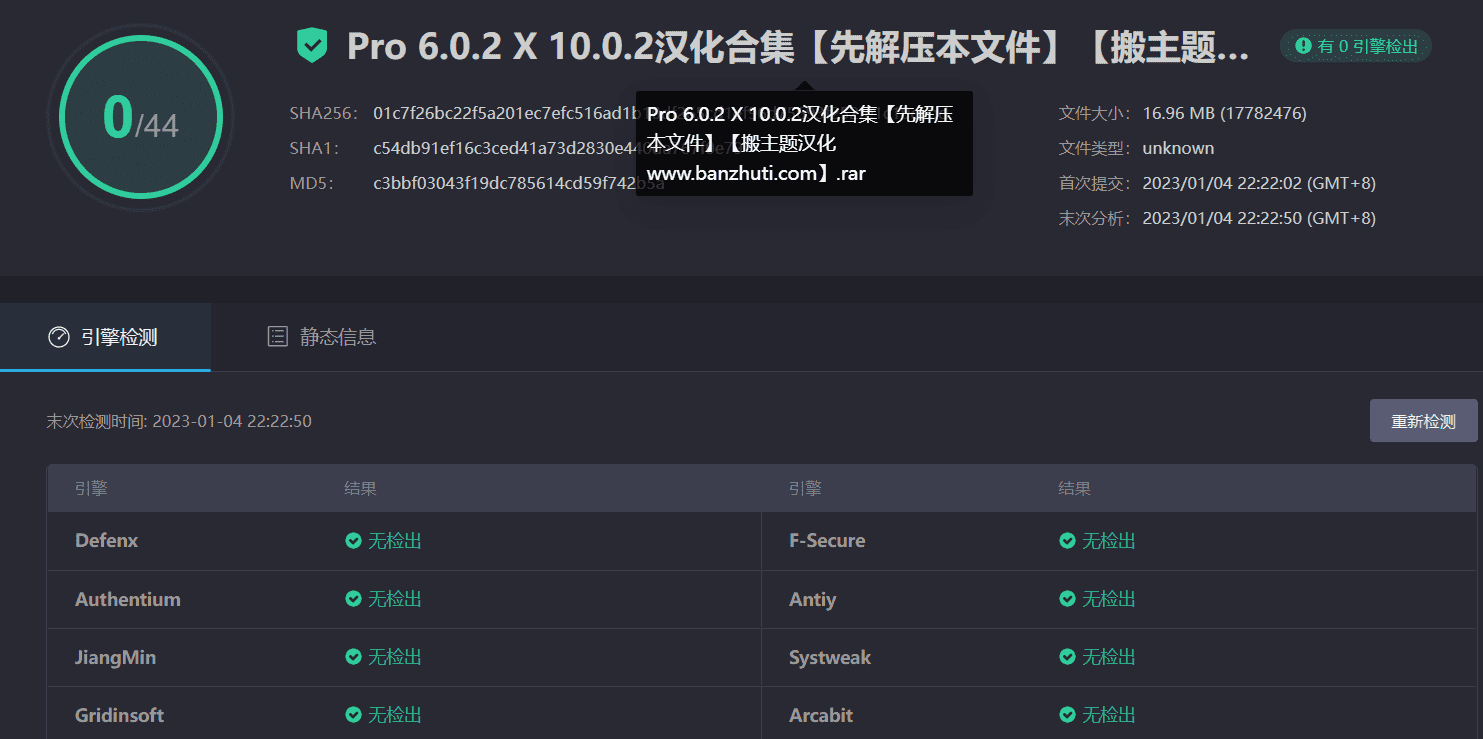This screenshot has width=1483, height=739.
Task: Click the gauge icon on 引擎检测 tab
Action: pos(59,337)
